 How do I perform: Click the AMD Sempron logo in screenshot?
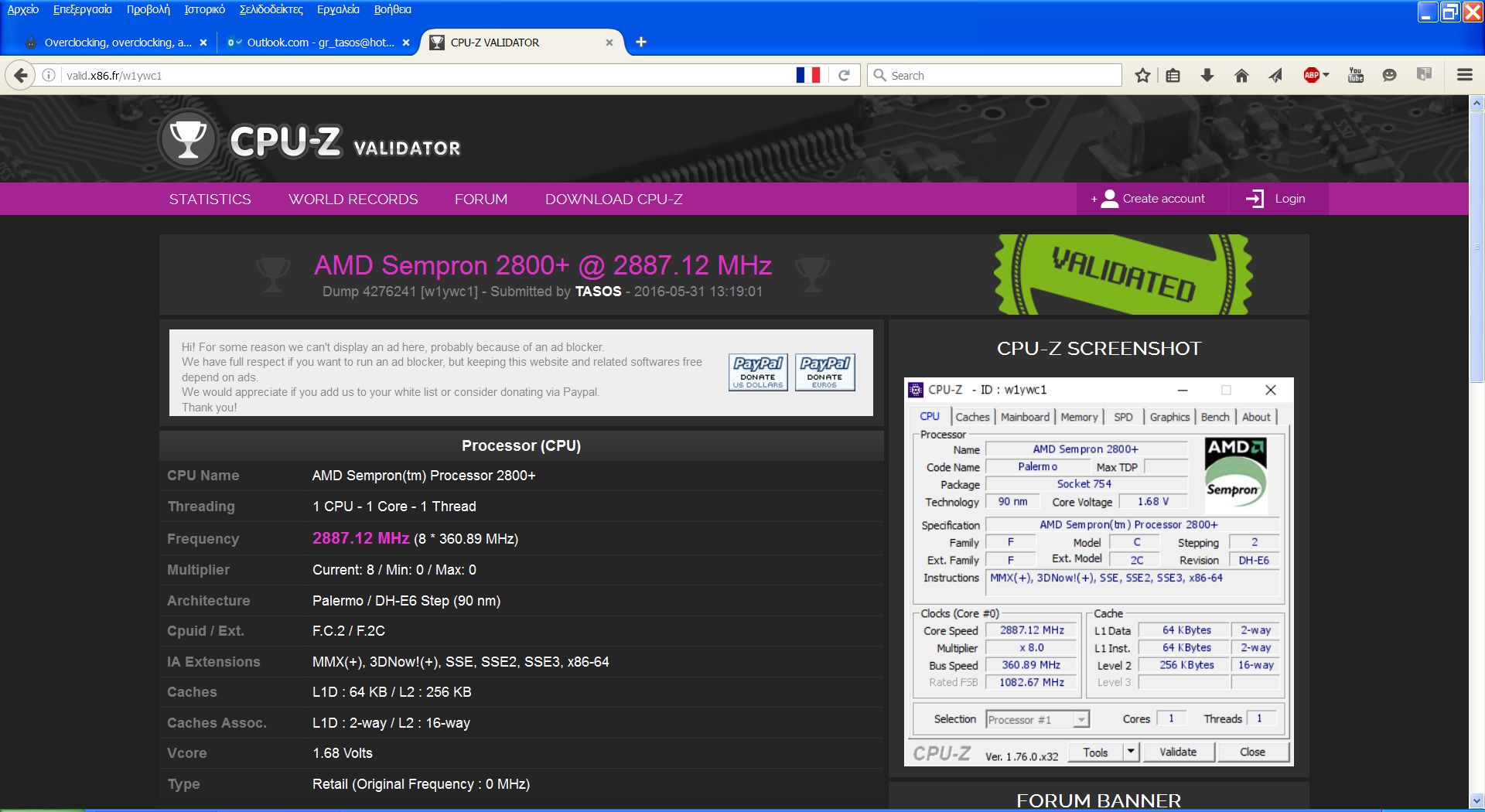click(1235, 475)
